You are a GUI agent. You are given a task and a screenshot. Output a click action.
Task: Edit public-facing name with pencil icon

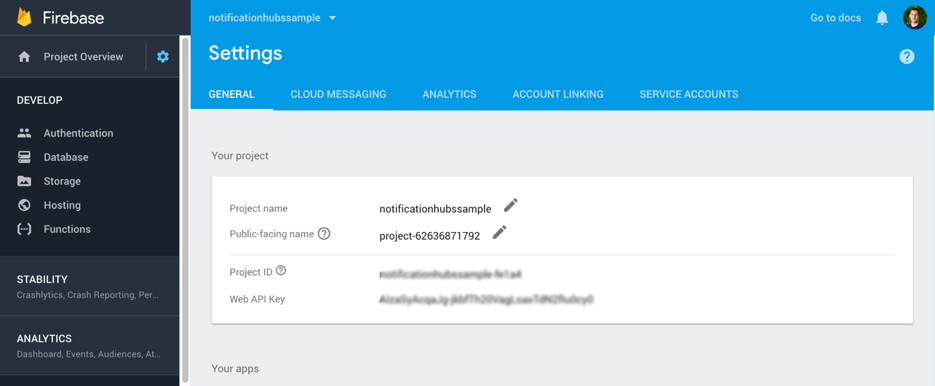[499, 232]
